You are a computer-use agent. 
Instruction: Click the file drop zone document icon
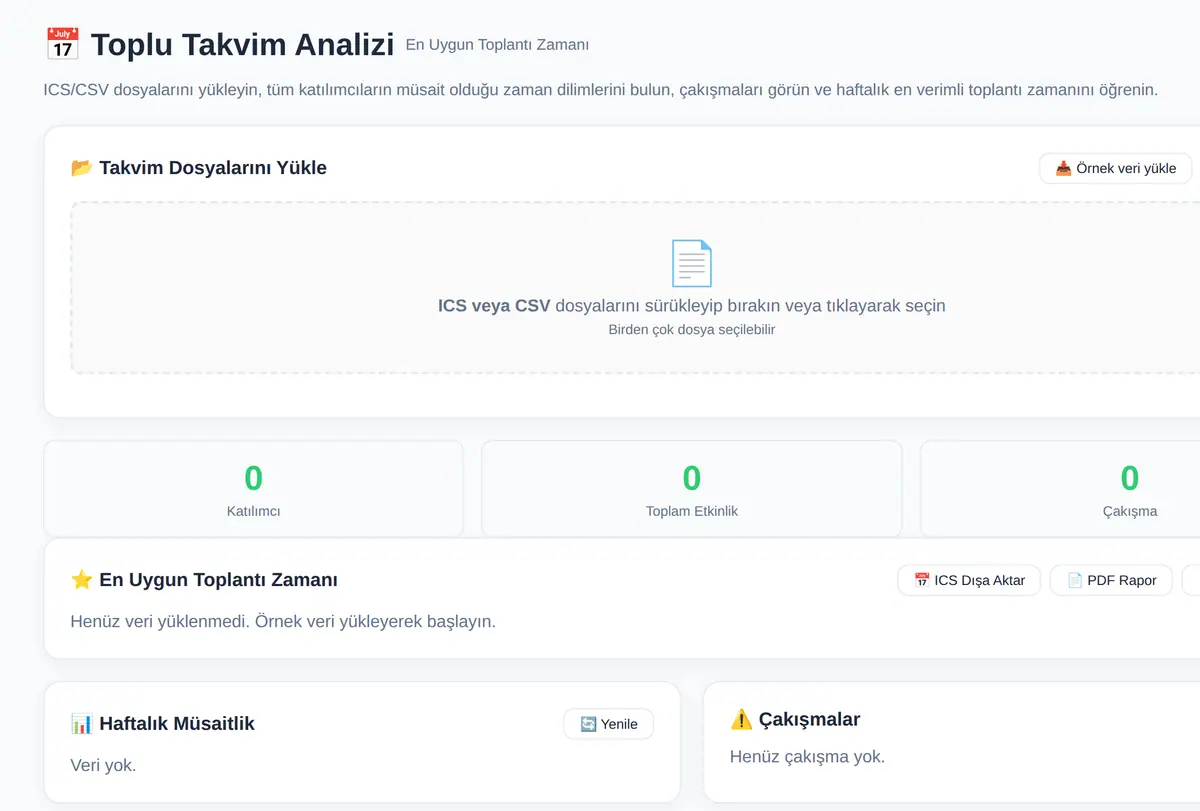click(692, 263)
